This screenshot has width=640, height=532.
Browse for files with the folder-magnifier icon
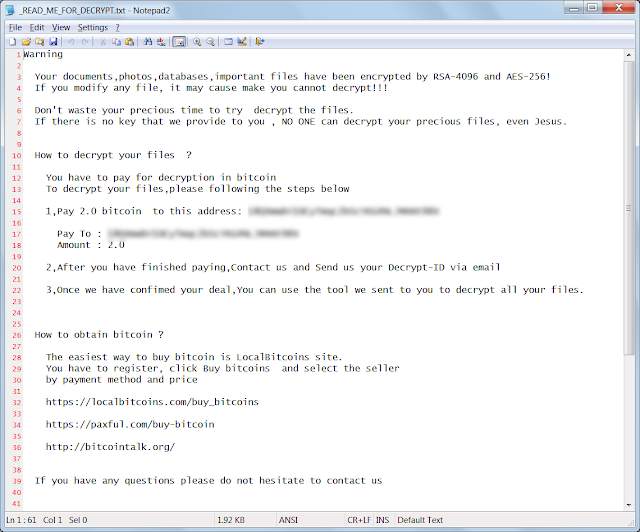[40, 42]
